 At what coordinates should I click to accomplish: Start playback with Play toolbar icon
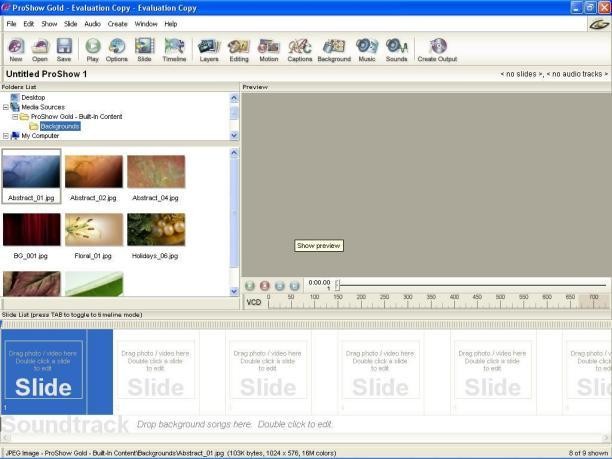coord(93,50)
